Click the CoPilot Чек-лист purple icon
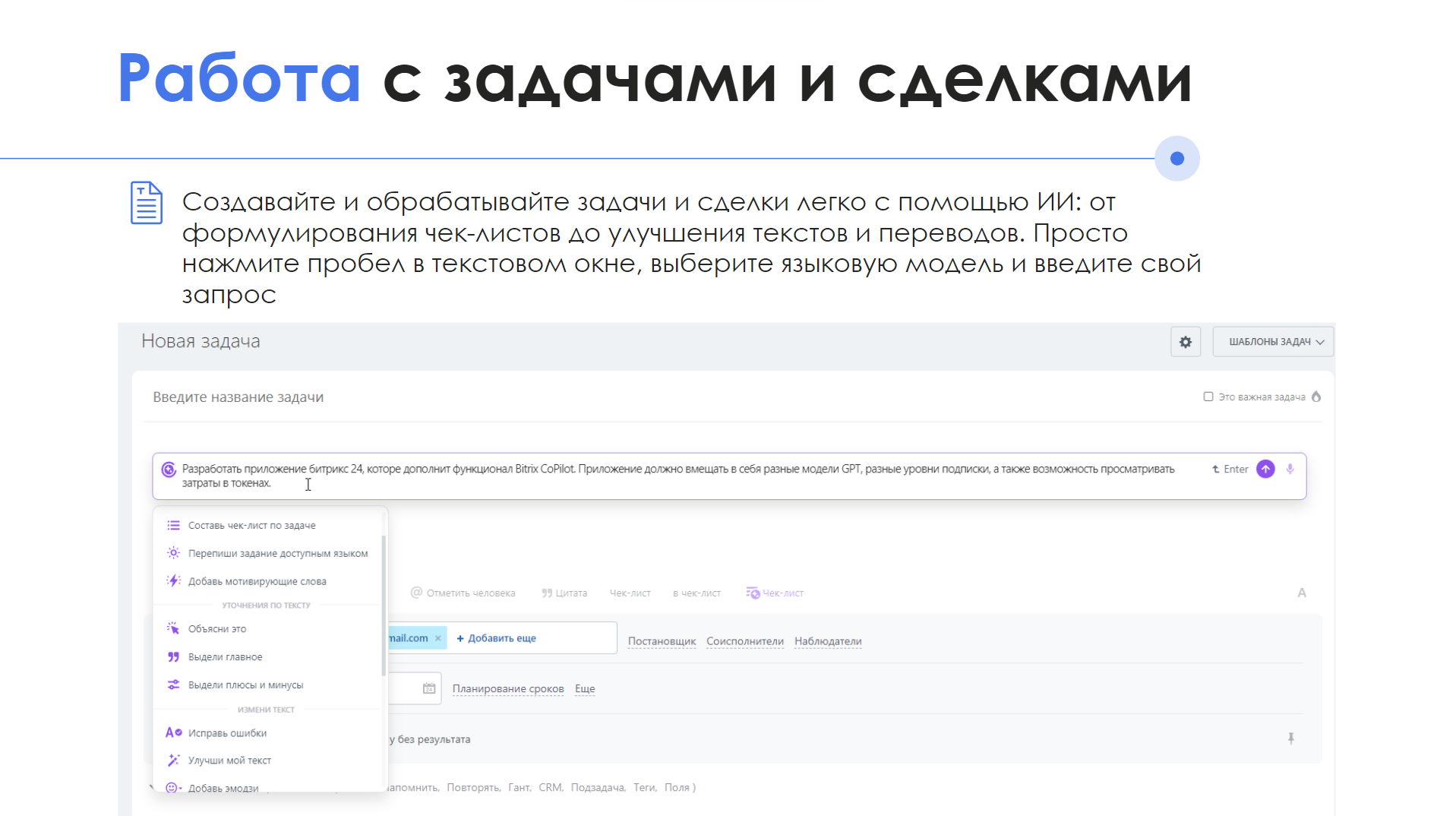1456x816 pixels. pos(753,593)
